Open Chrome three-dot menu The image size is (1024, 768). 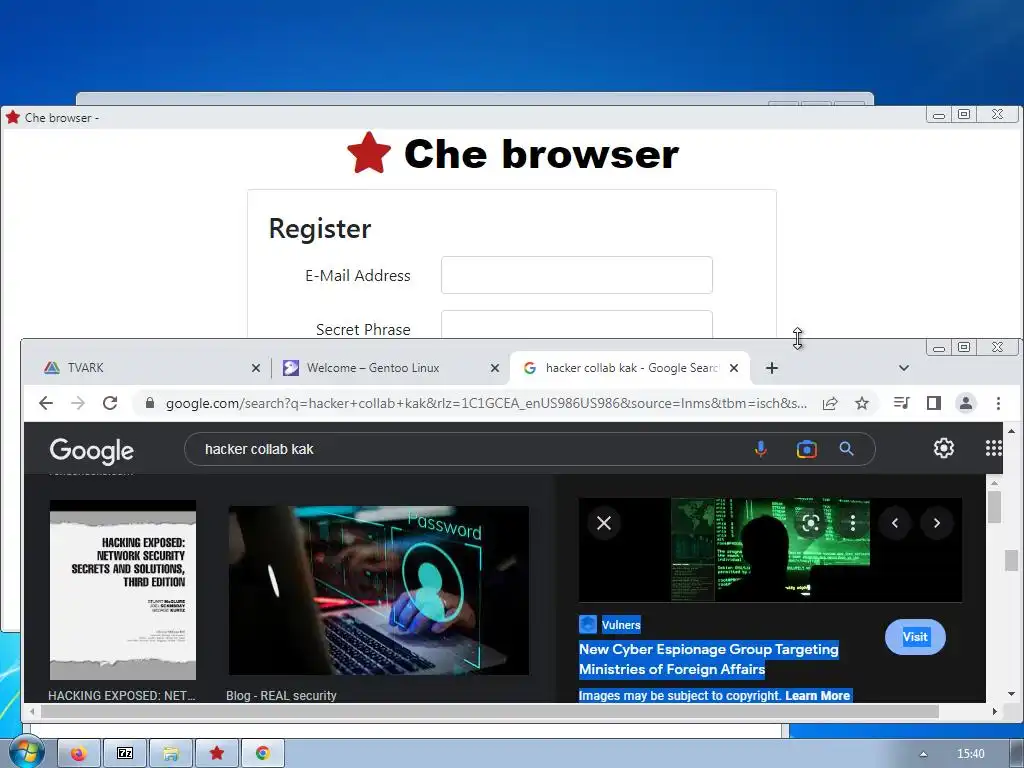point(998,403)
